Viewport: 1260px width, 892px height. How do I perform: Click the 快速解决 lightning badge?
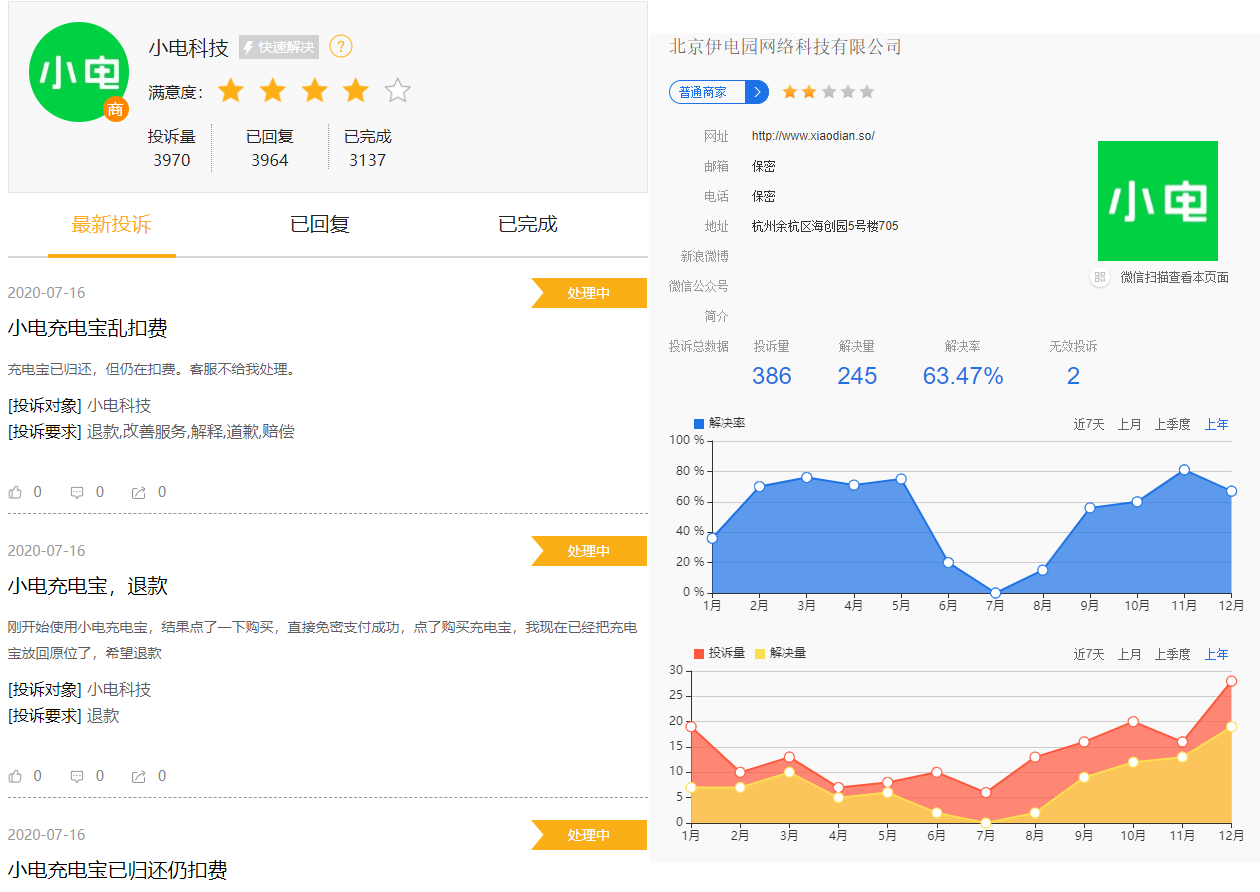tap(279, 47)
